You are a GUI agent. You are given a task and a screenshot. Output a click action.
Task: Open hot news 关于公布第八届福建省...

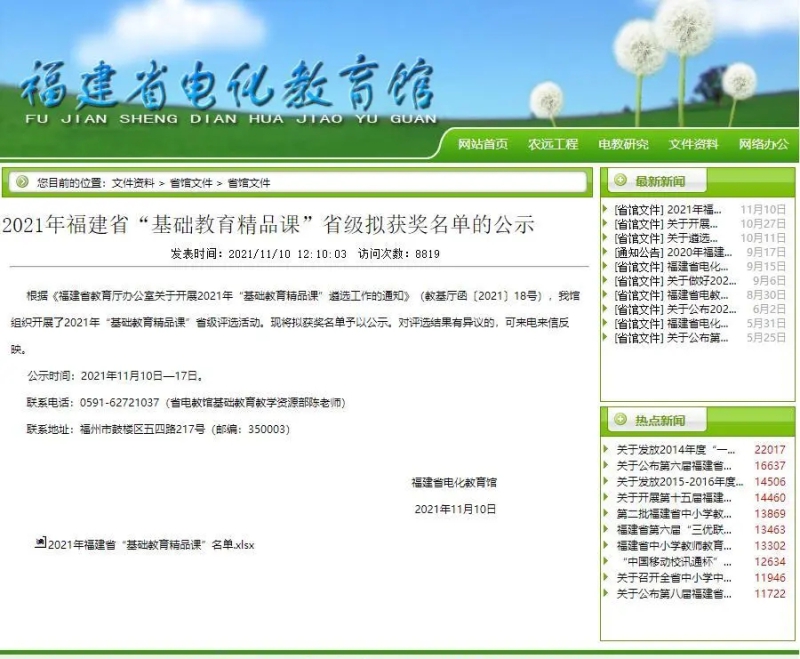pos(674,594)
